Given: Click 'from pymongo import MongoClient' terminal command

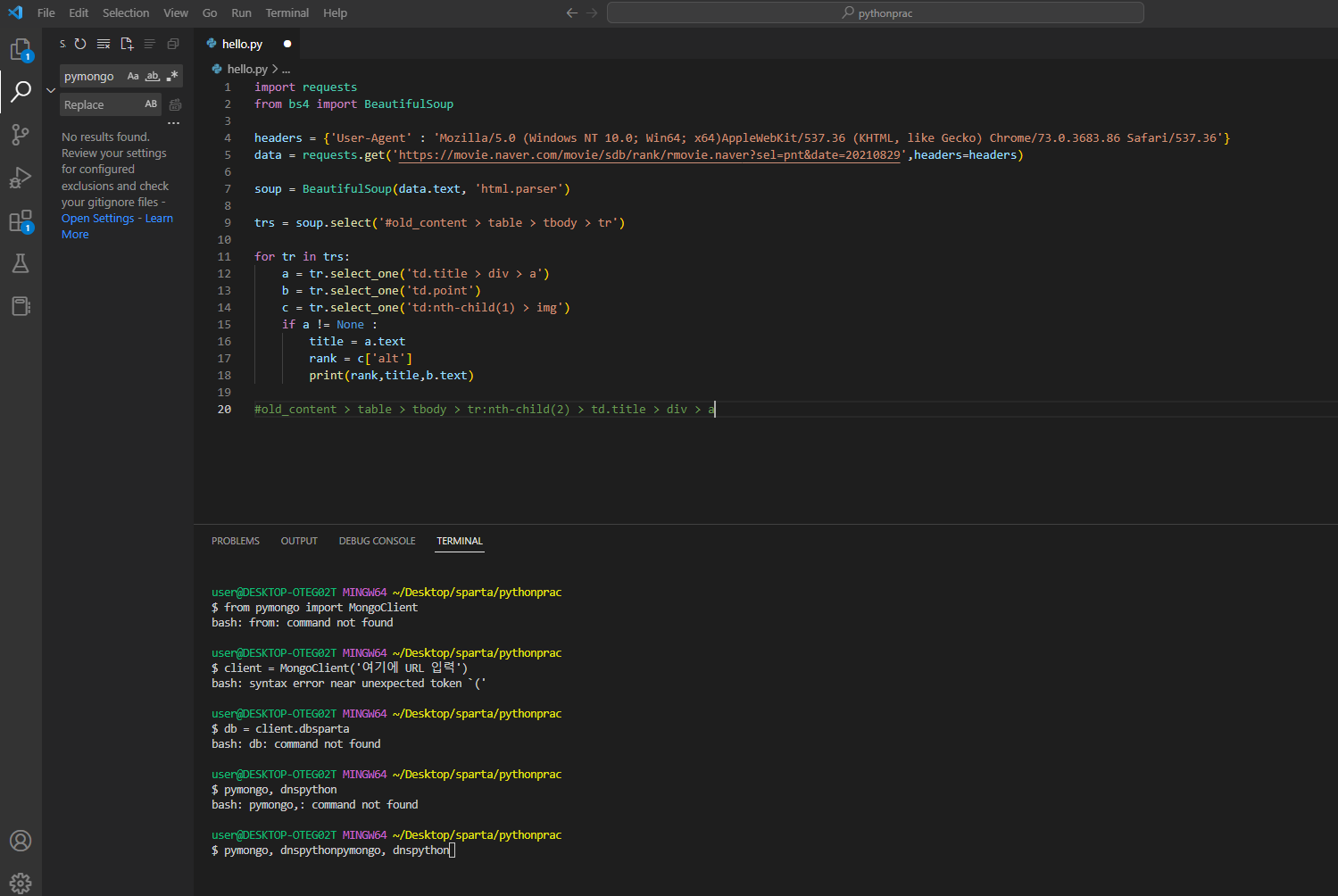Looking at the screenshot, I should [320, 608].
